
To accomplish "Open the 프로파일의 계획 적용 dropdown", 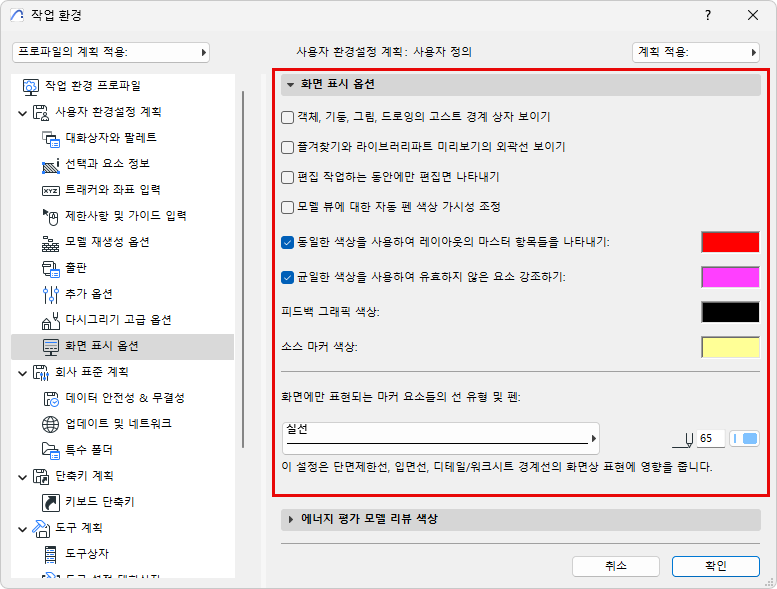I will pos(111,52).
